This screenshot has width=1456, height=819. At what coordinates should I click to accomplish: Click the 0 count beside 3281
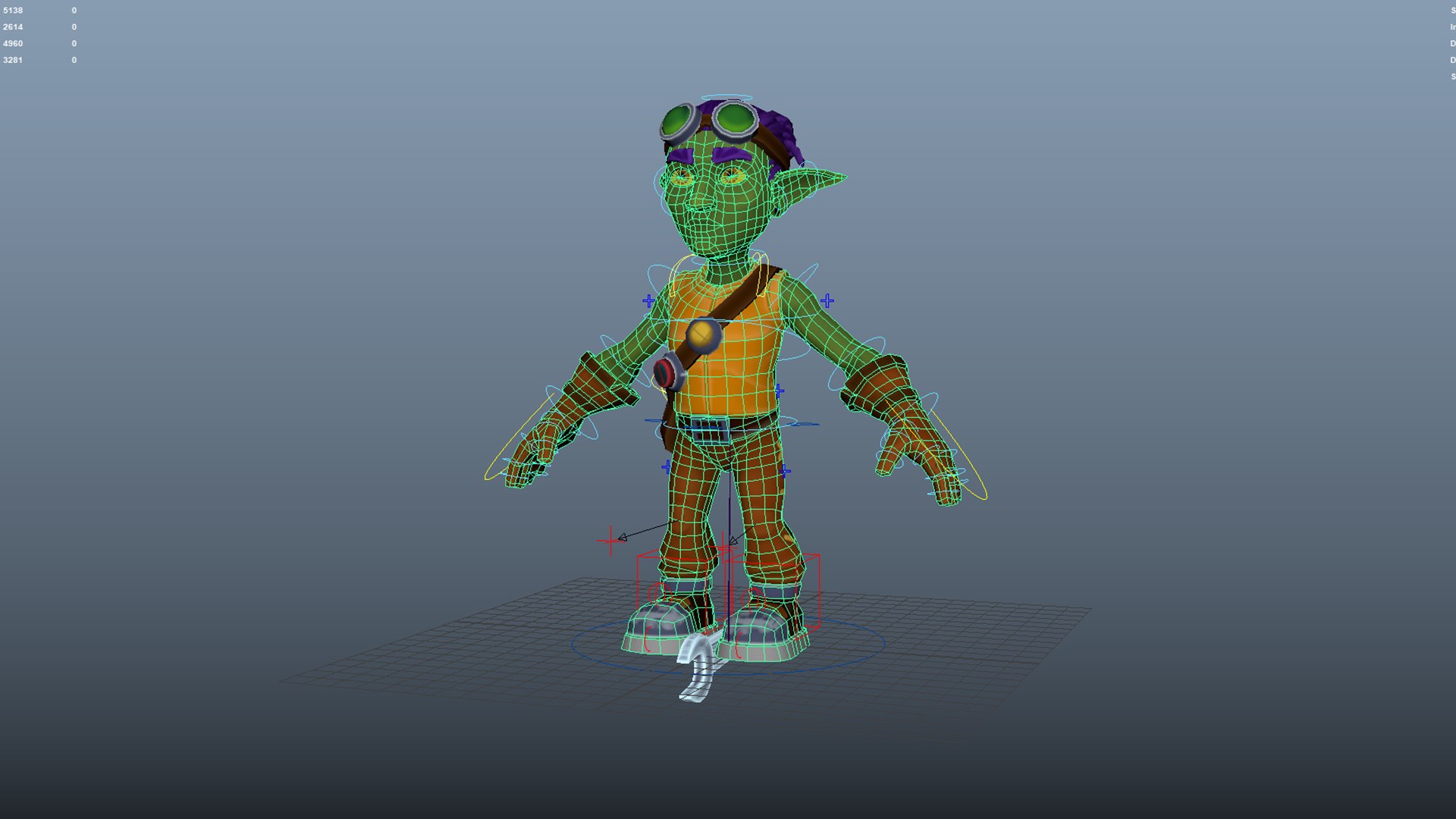coord(74,60)
